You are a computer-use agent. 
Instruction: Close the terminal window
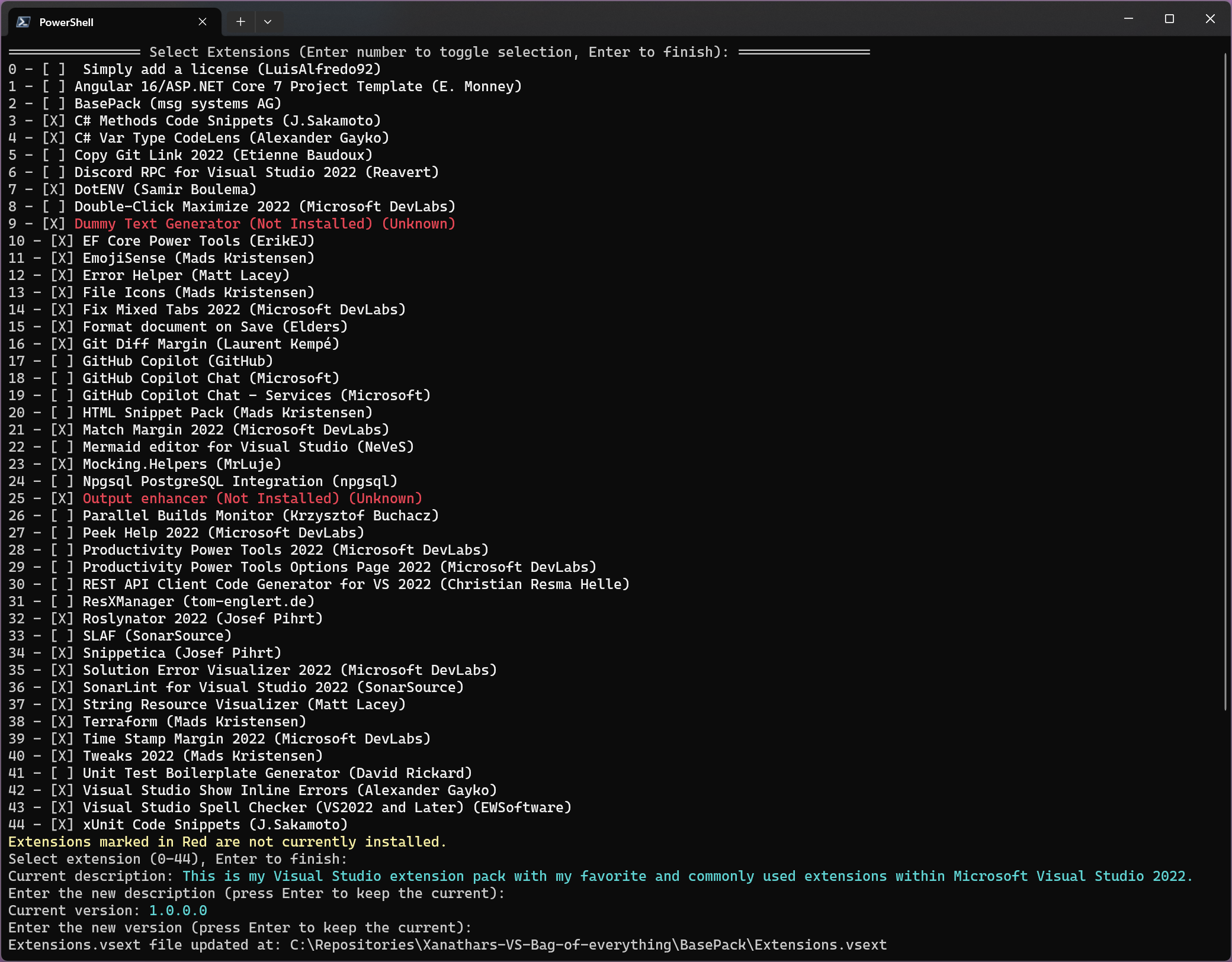pyautogui.click(x=1210, y=19)
